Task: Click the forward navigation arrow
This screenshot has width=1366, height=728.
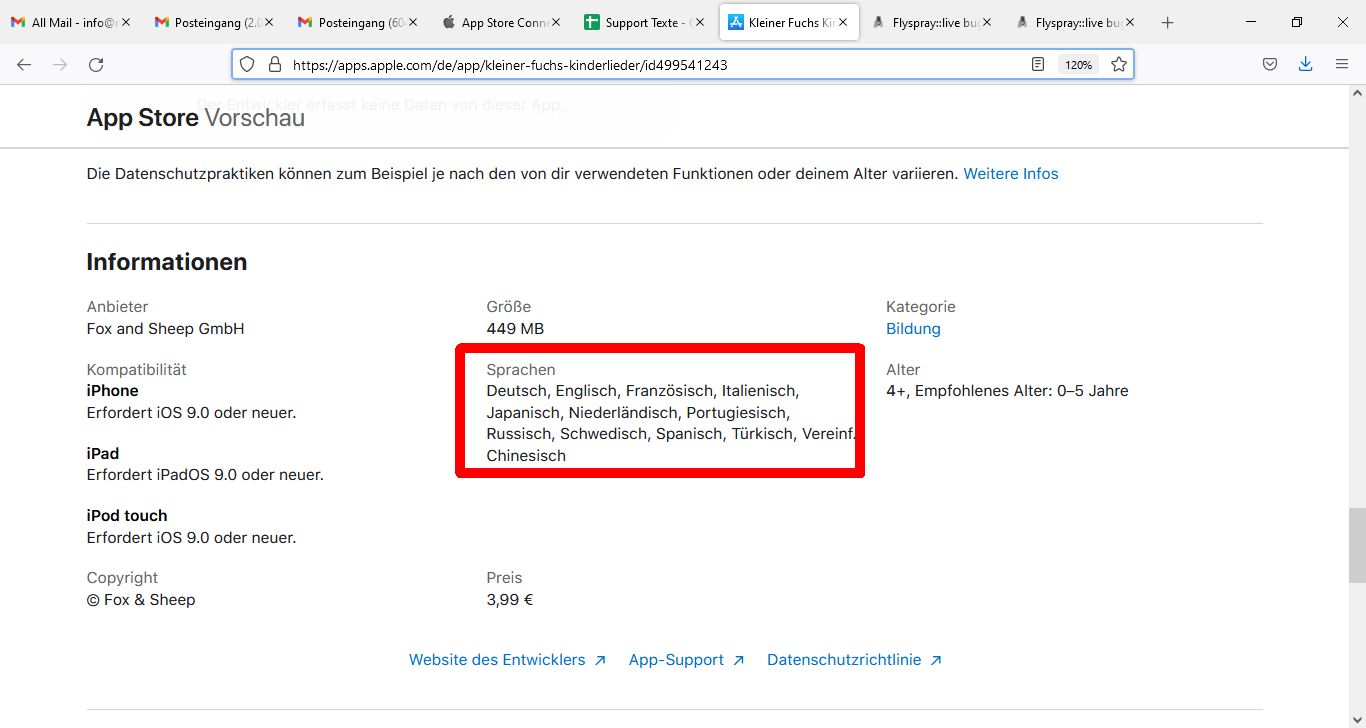Action: [60, 64]
